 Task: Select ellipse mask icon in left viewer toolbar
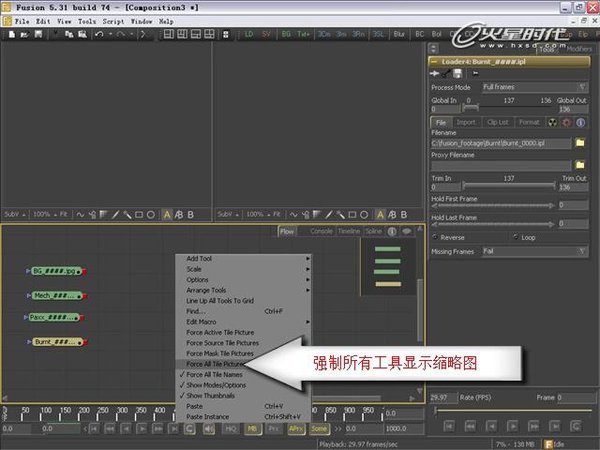click(x=151, y=215)
